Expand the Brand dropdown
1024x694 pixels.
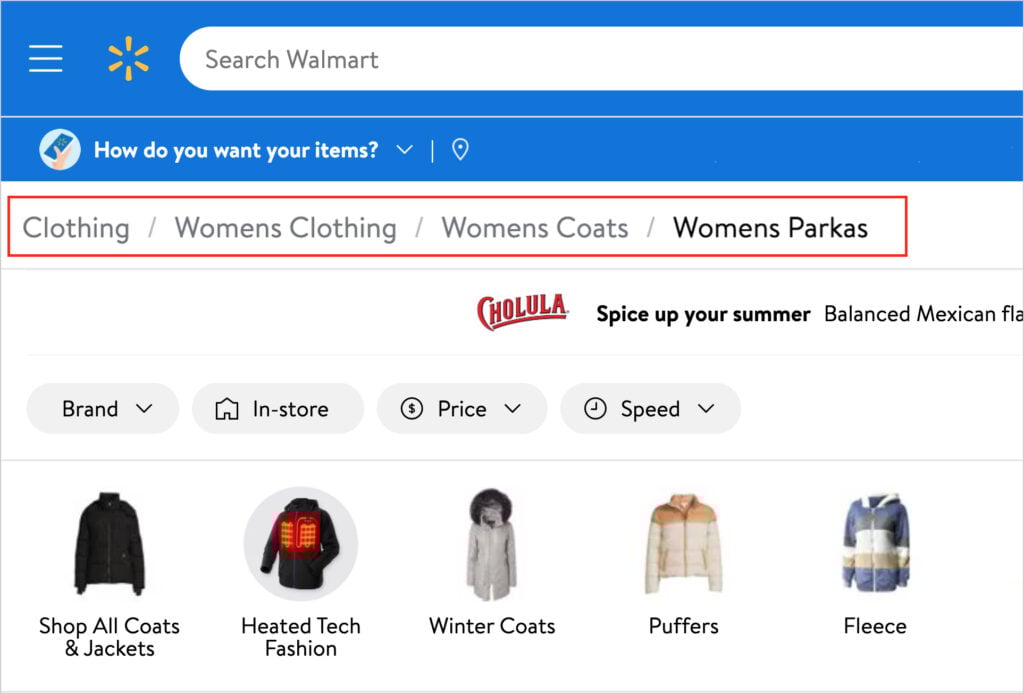[x=143, y=408]
